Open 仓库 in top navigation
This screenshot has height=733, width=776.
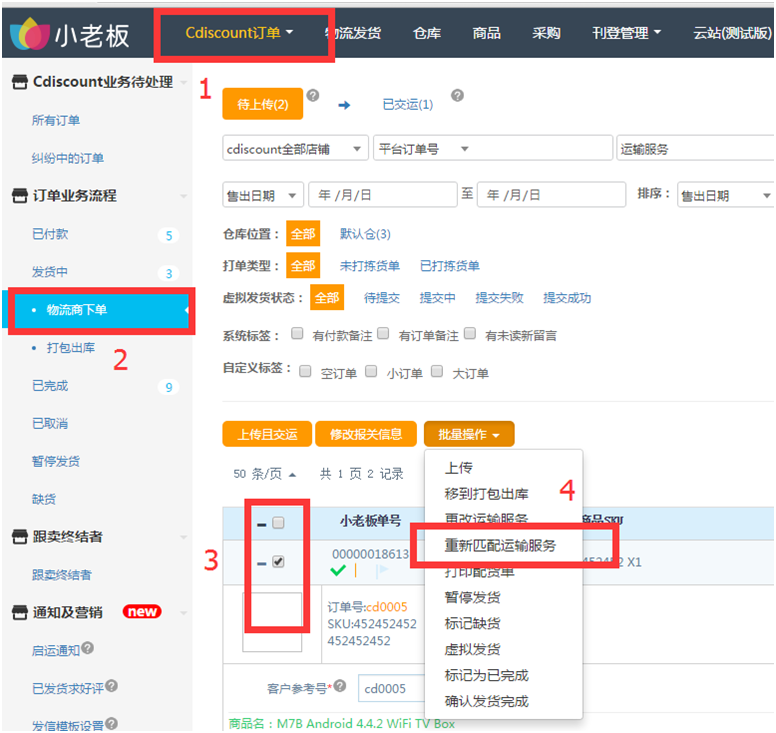(427, 33)
